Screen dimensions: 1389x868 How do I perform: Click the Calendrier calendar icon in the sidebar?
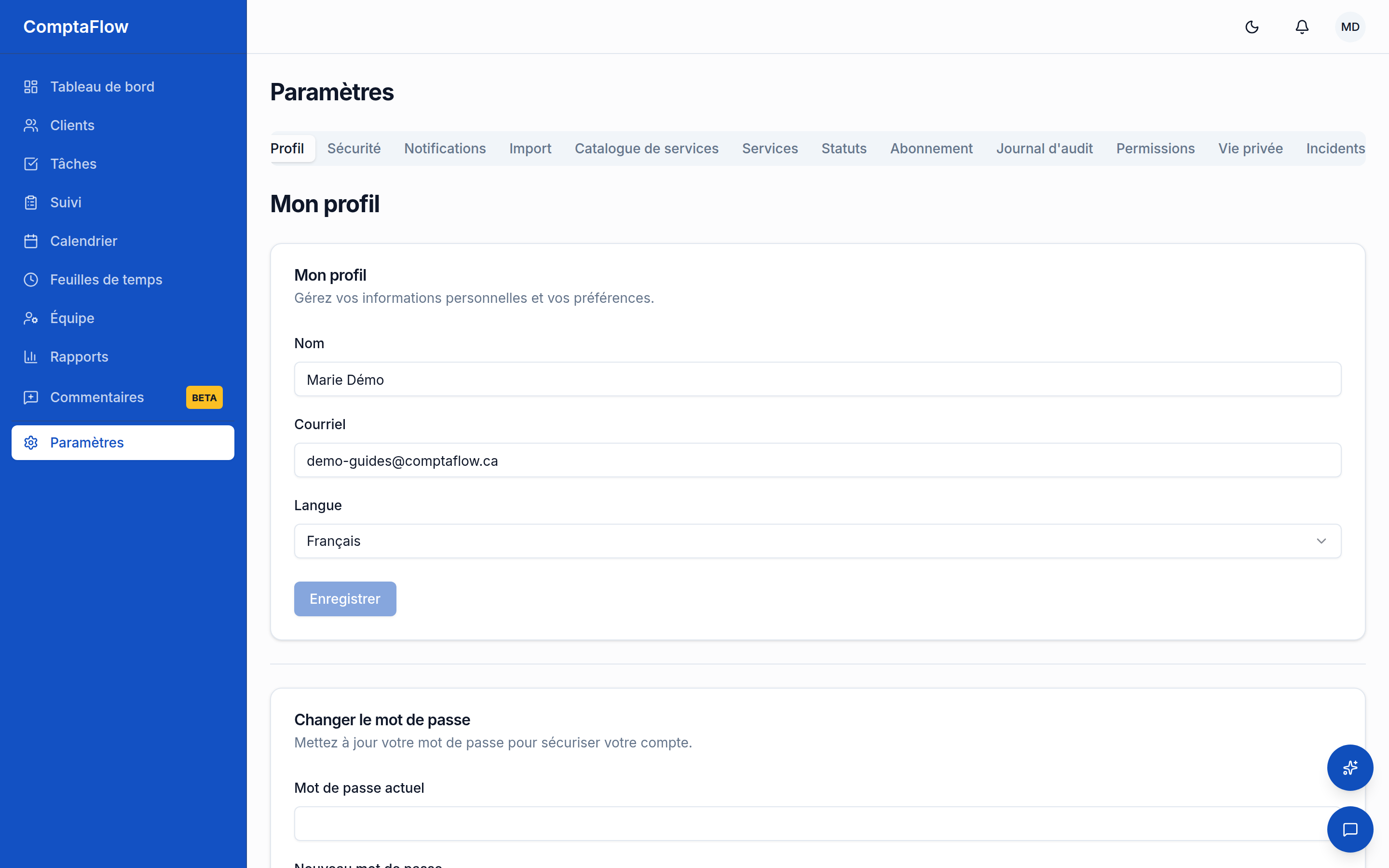coord(31,241)
